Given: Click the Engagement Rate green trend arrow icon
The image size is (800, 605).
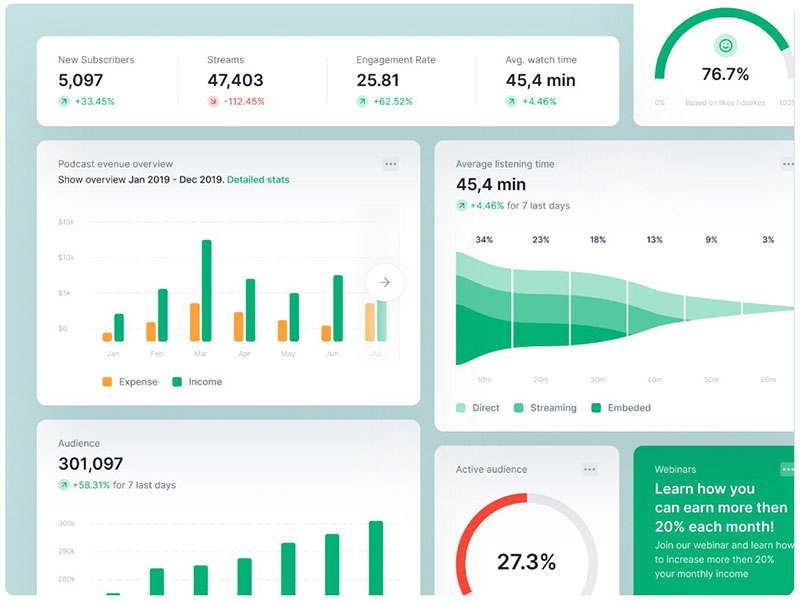Looking at the screenshot, I should click(362, 102).
